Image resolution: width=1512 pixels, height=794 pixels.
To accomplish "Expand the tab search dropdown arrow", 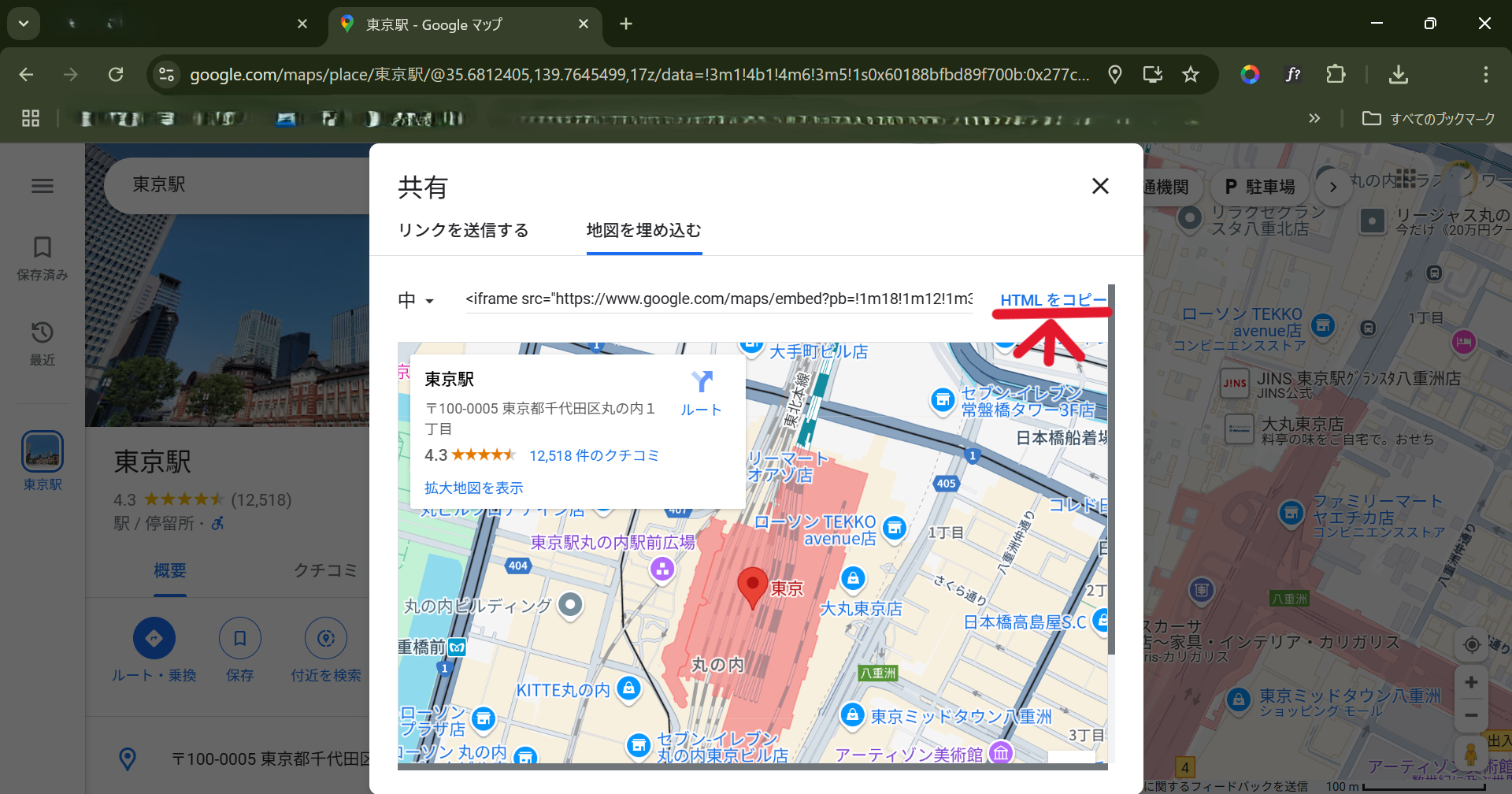I will 24,24.
